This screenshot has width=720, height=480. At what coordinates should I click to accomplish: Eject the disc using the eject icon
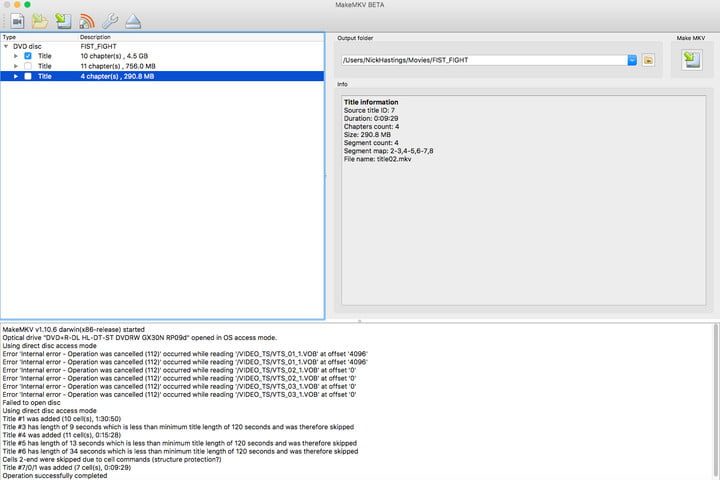[x=133, y=20]
